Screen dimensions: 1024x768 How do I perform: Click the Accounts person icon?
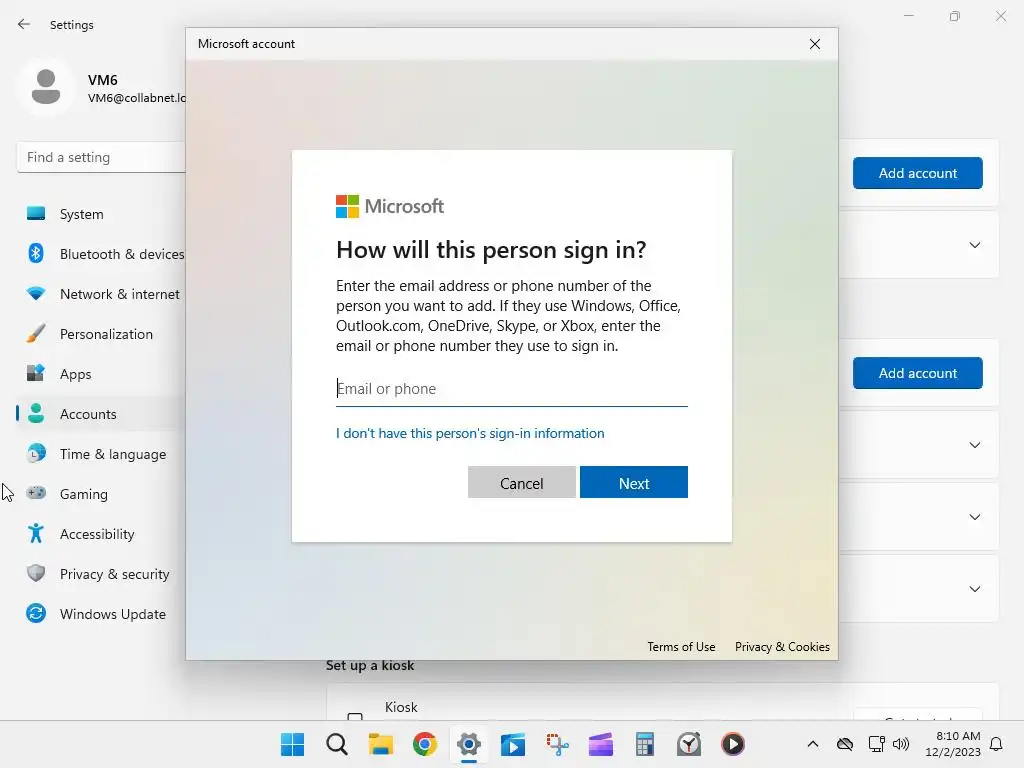36,413
